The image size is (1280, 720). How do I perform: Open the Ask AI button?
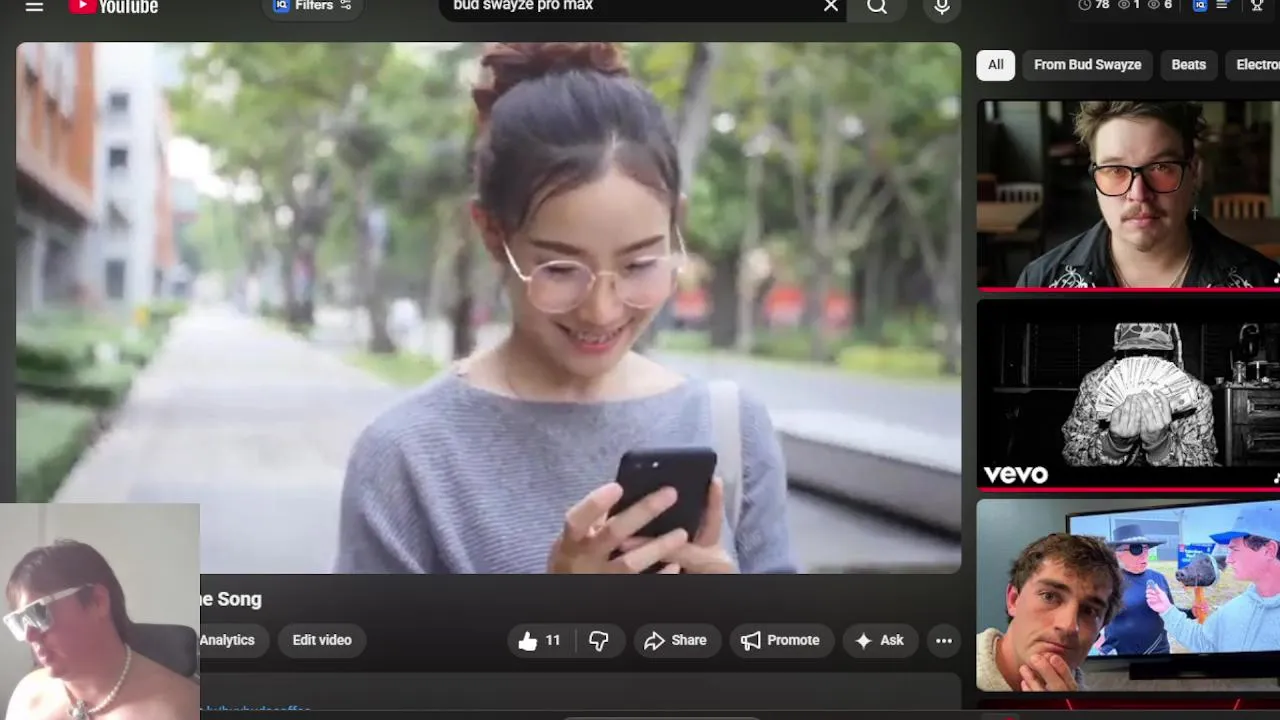880,641
